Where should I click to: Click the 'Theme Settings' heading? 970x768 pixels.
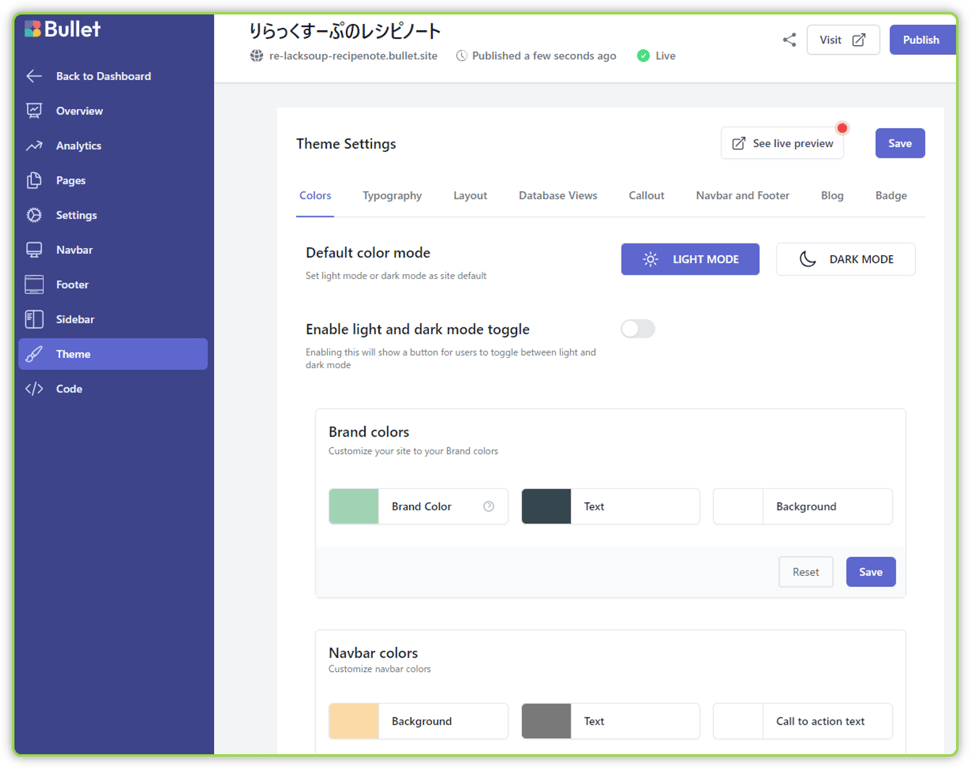346,144
